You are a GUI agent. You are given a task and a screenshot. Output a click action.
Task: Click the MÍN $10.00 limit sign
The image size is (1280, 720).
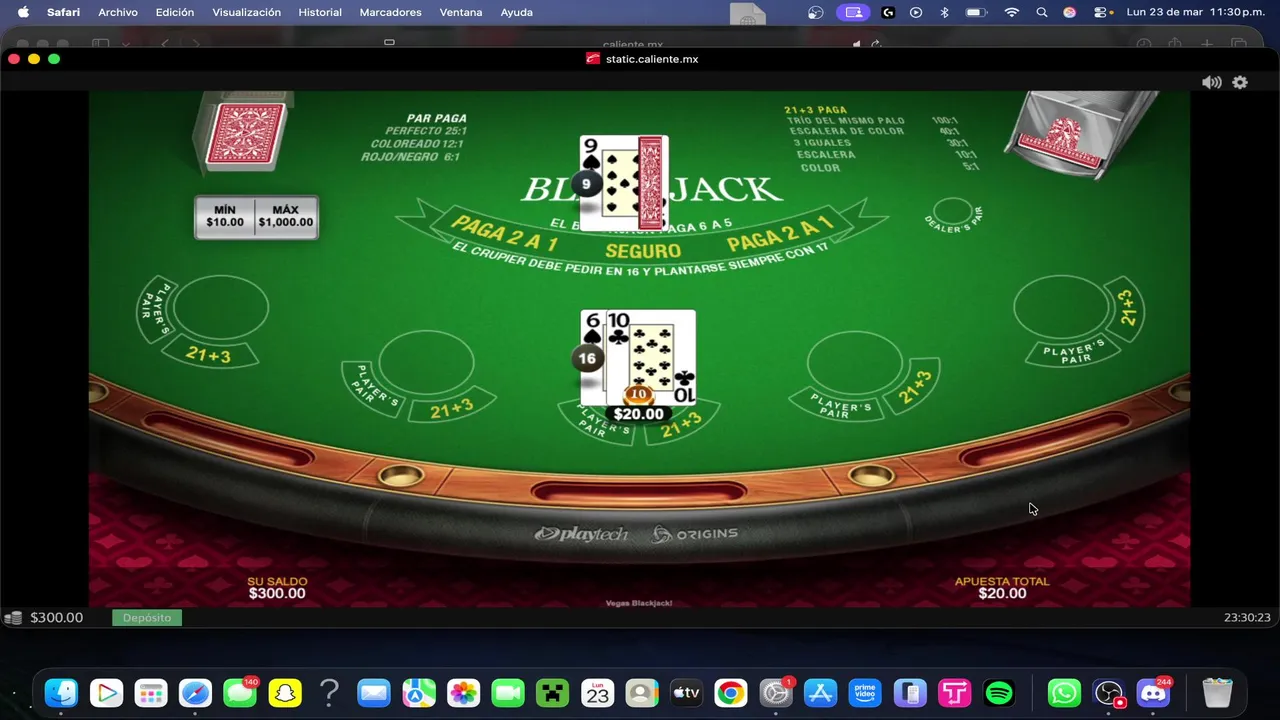pyautogui.click(x=225, y=216)
